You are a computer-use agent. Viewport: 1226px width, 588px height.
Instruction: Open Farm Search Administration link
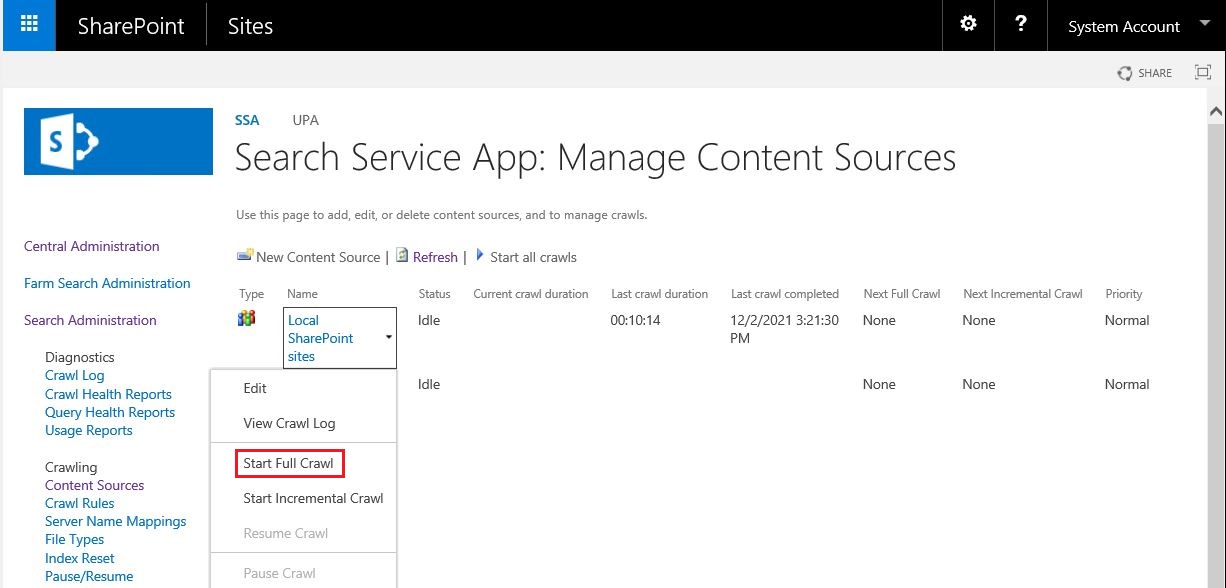click(107, 283)
